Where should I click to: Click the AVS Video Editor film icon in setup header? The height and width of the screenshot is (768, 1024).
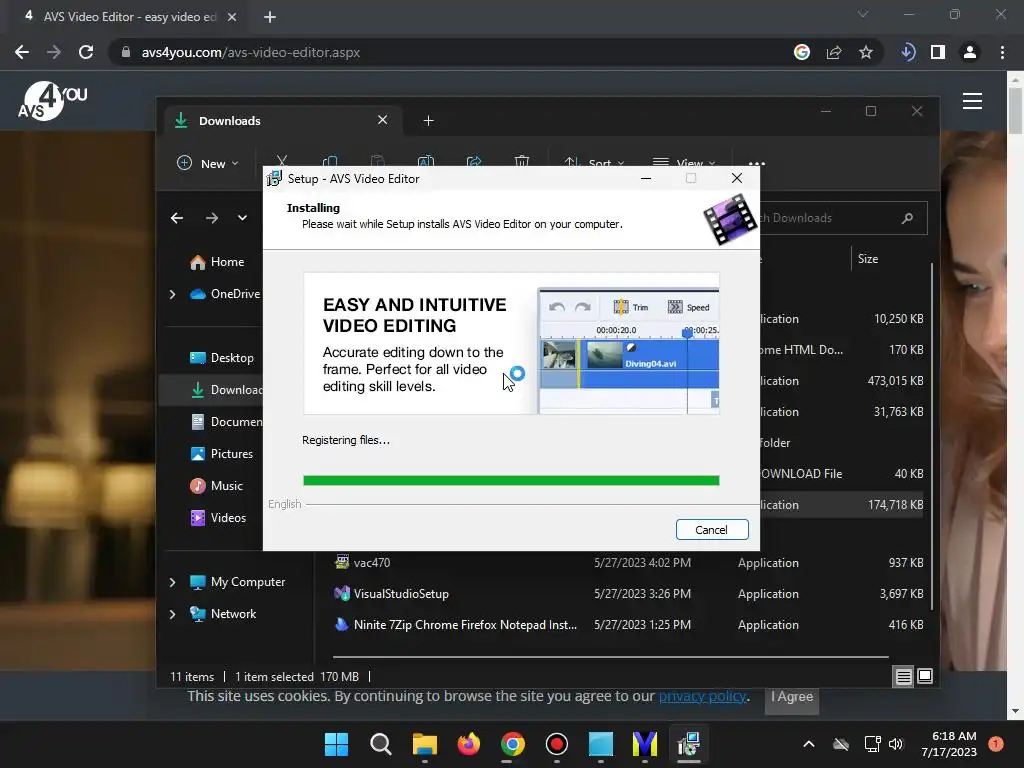click(729, 219)
